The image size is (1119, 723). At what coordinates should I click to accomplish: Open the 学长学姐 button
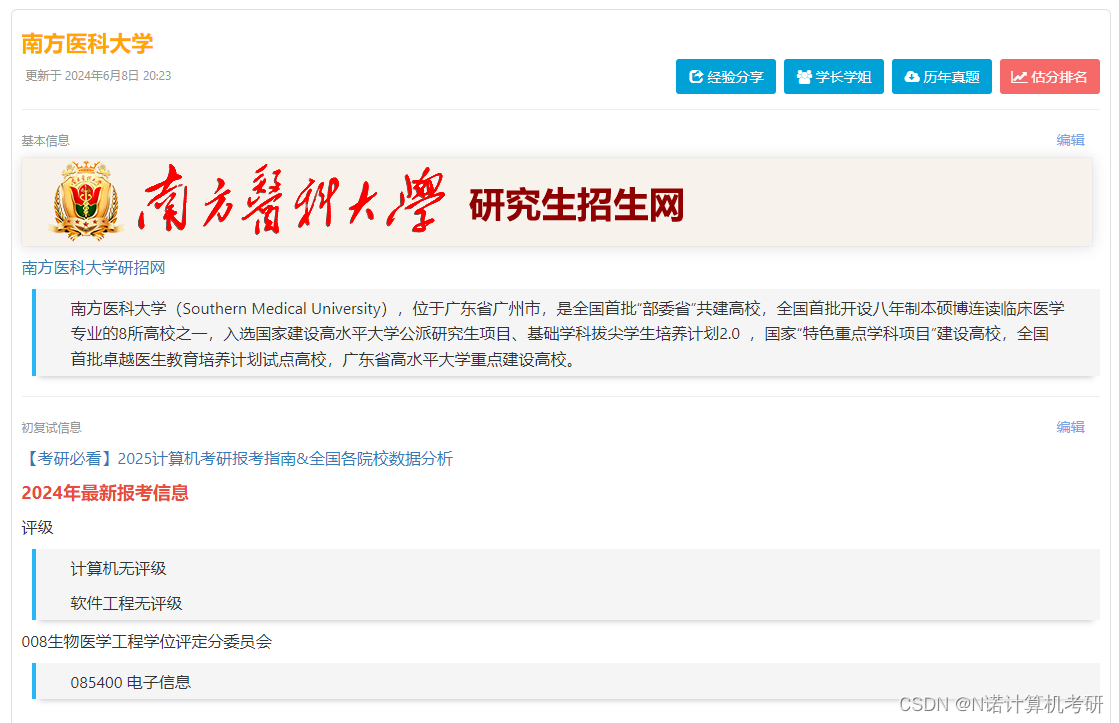tap(834, 76)
